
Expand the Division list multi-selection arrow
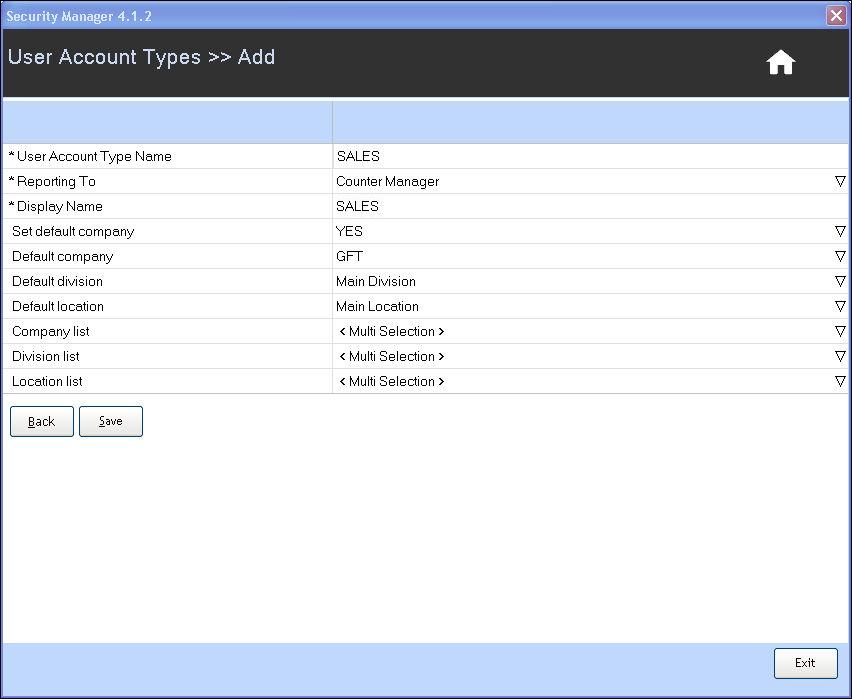point(840,356)
